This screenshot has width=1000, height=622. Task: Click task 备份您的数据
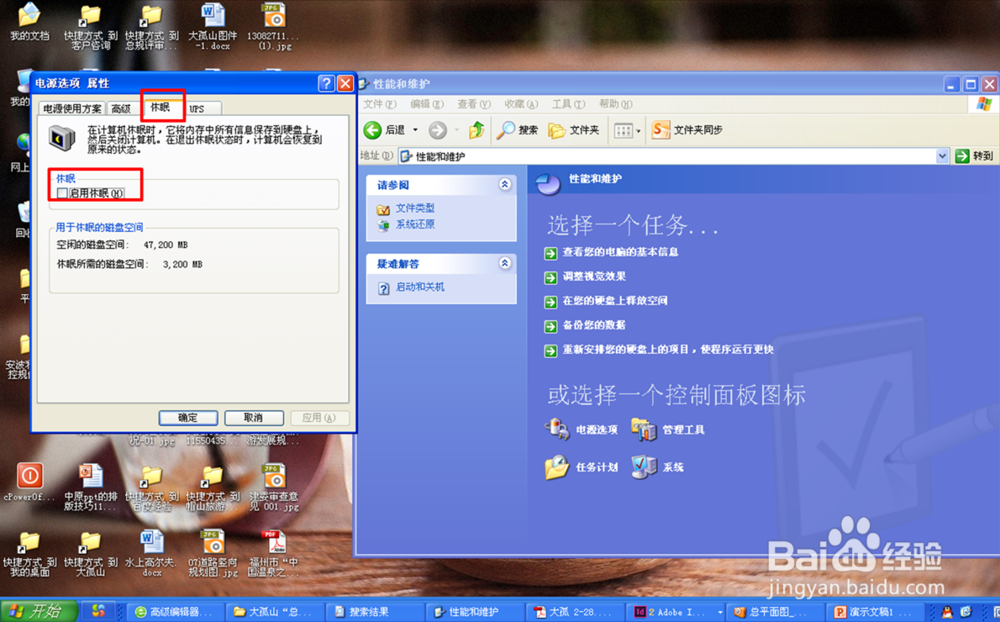(x=594, y=325)
